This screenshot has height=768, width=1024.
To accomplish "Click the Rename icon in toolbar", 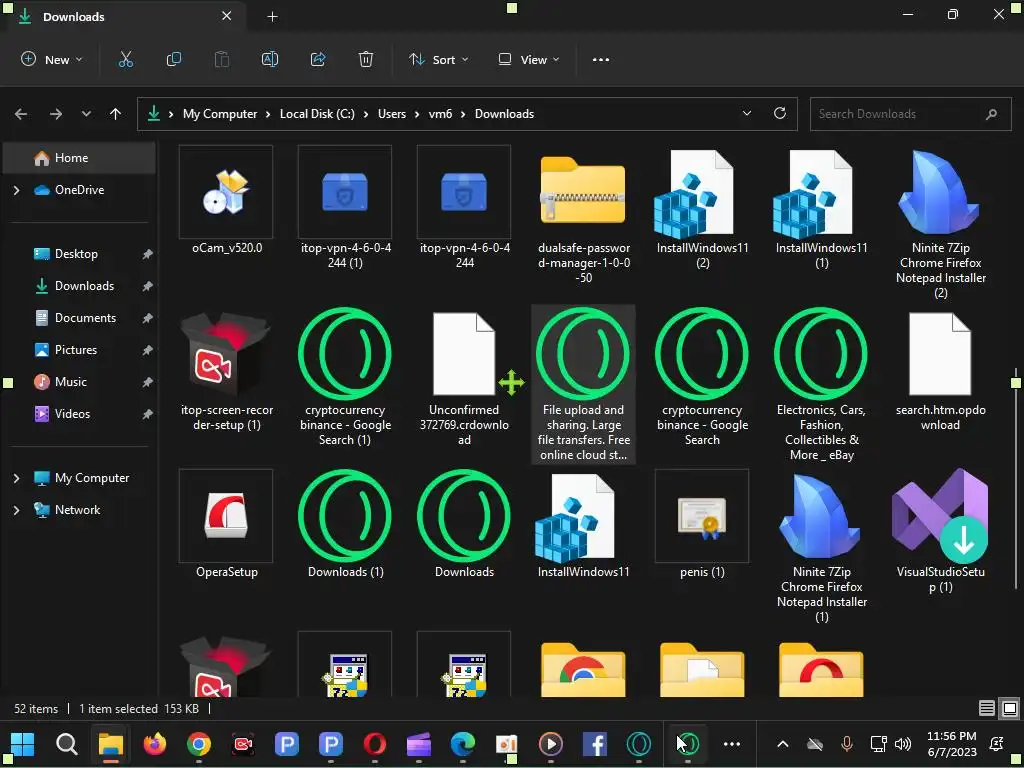I will 270,59.
